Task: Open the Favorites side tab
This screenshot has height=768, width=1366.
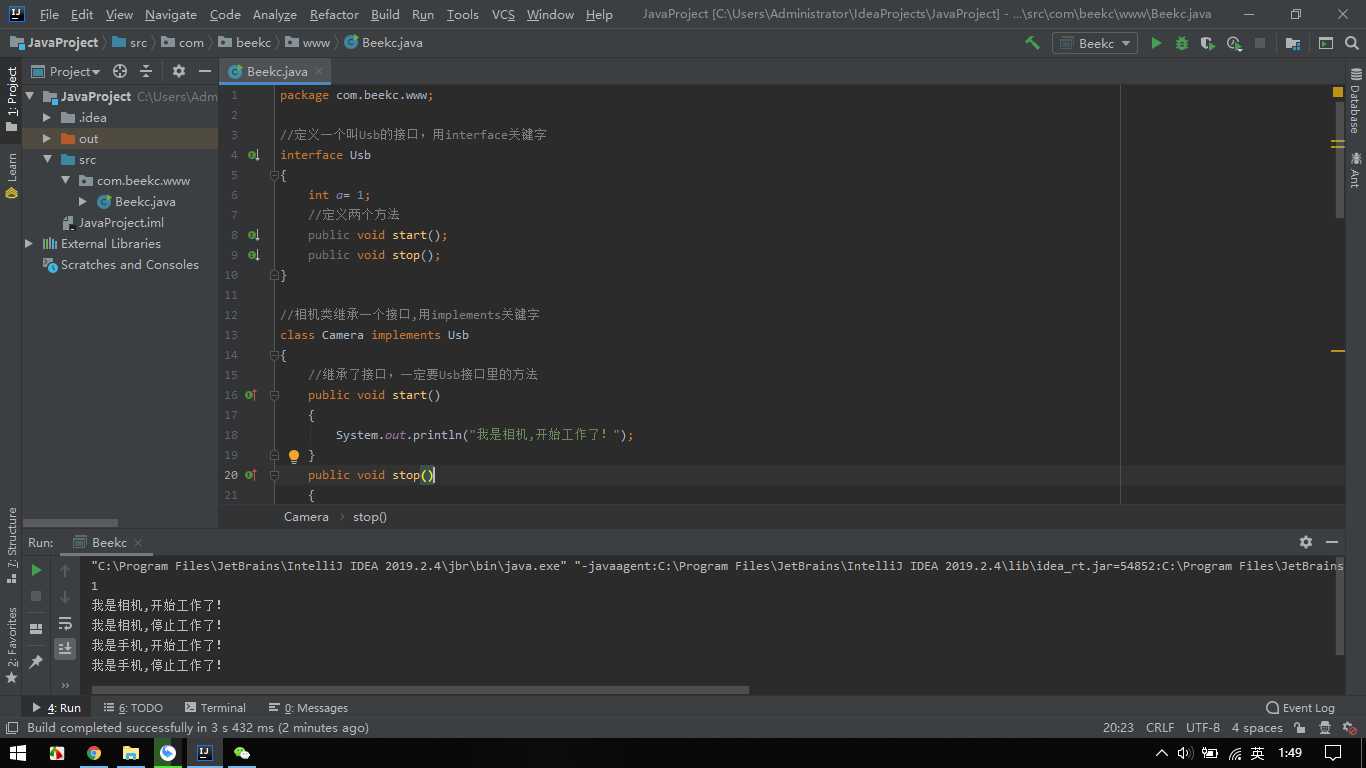Action: coord(12,645)
